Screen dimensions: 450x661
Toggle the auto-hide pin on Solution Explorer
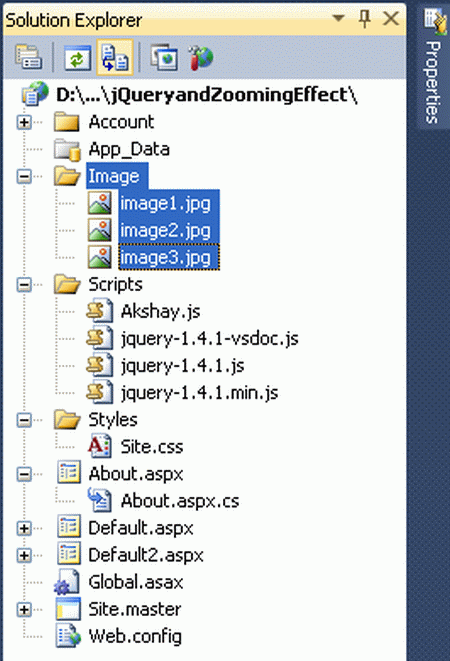(x=365, y=19)
